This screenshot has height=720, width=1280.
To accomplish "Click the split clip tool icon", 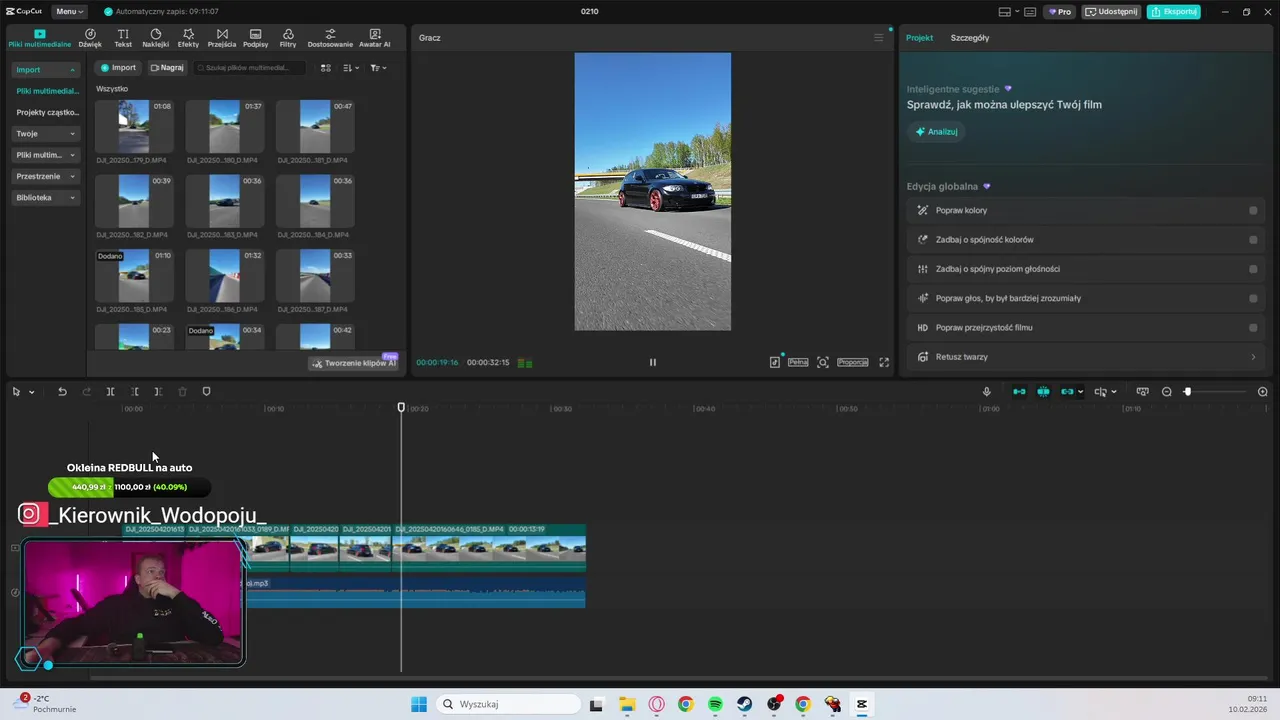I will (x=110, y=392).
